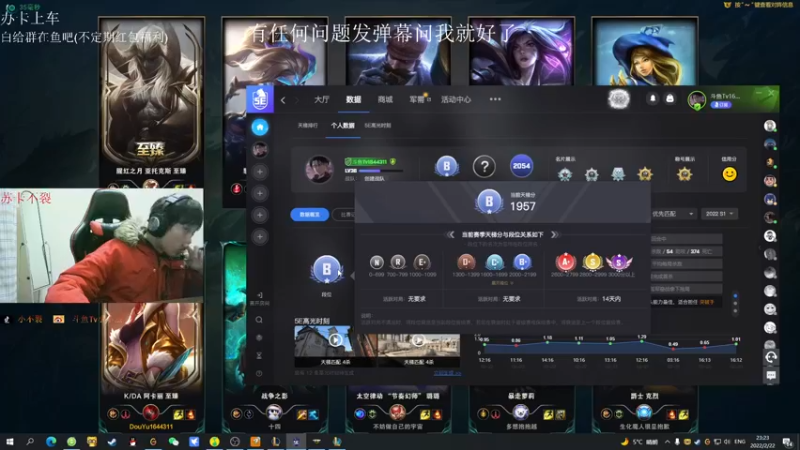
Task: Open the 商城 store tab
Action: point(385,99)
